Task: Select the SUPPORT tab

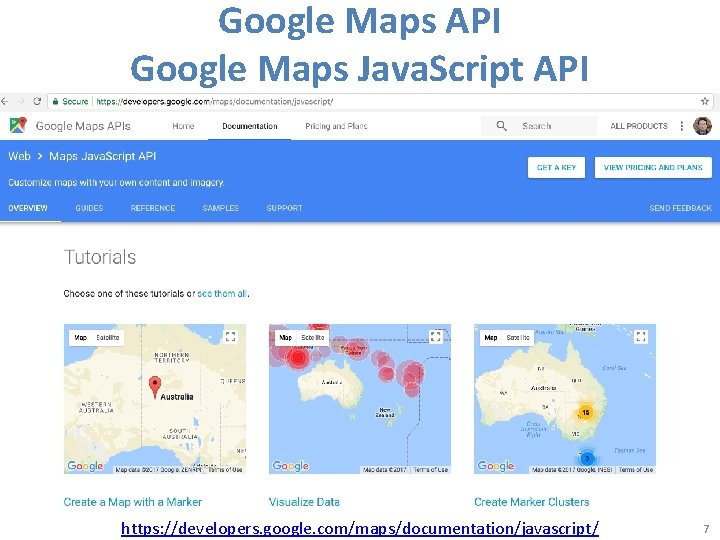Action: tap(284, 208)
